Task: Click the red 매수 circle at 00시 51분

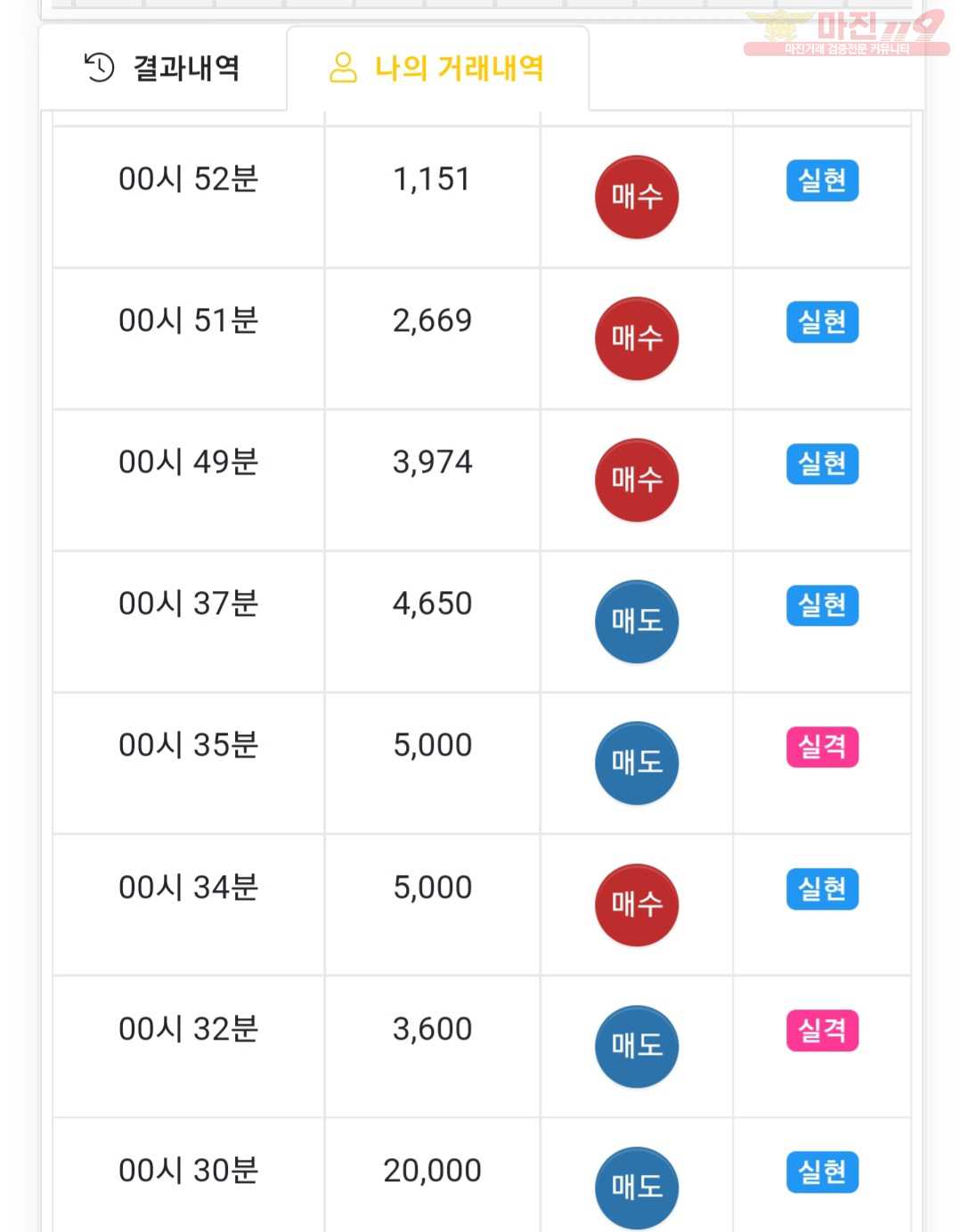Action: tap(637, 338)
